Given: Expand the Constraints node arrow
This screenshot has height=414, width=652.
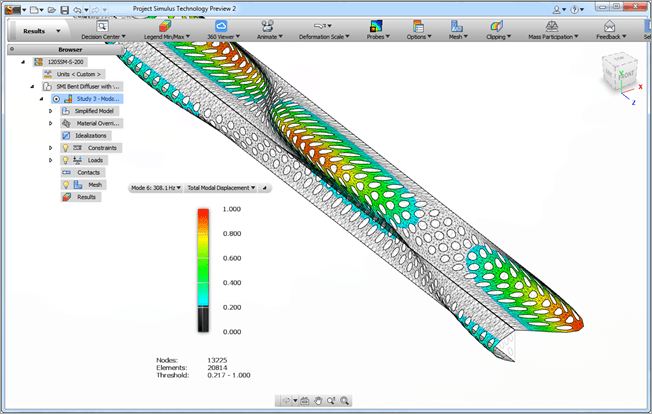Looking at the screenshot, I should point(51,148).
